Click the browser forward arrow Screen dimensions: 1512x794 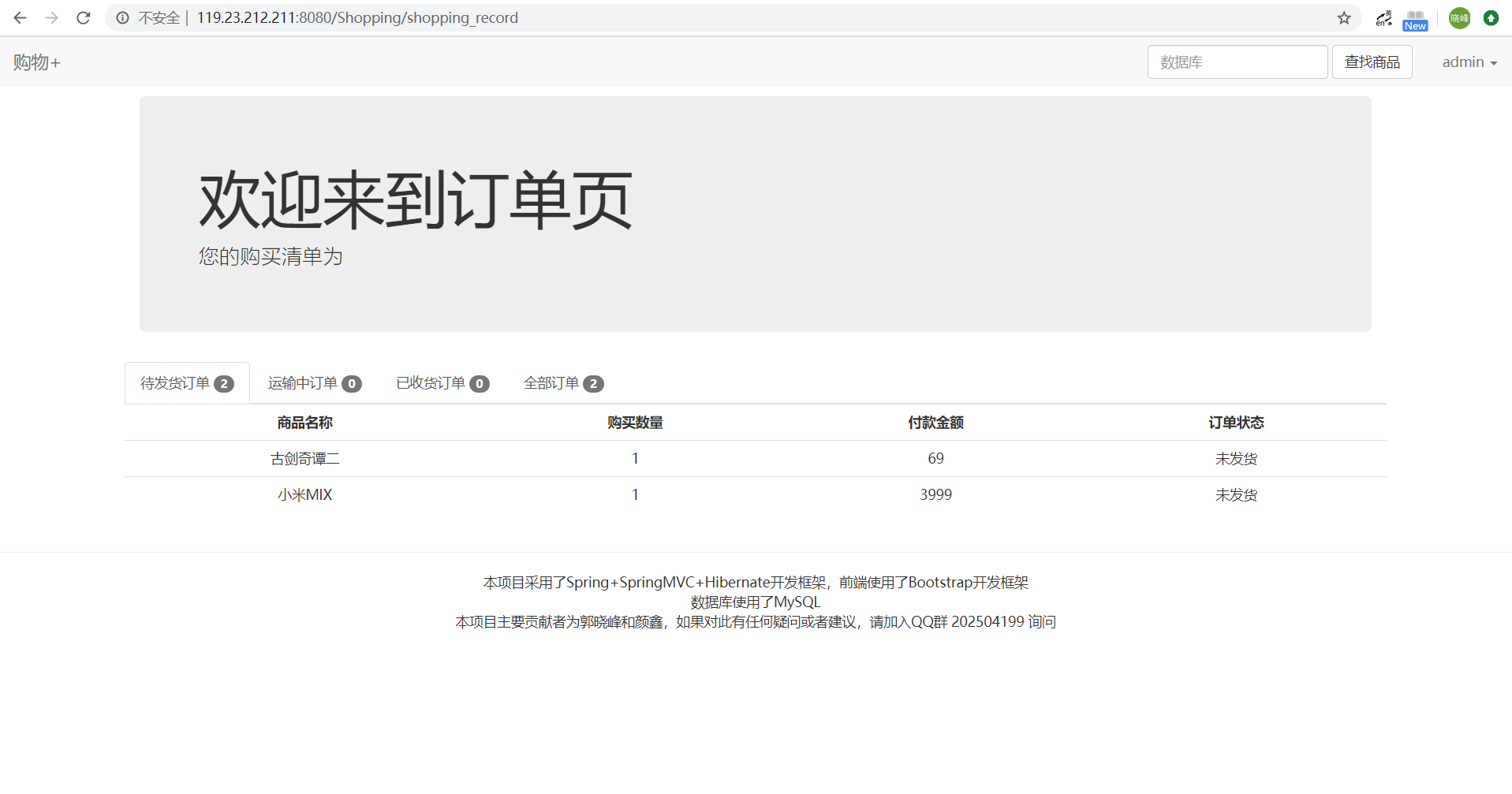point(51,17)
